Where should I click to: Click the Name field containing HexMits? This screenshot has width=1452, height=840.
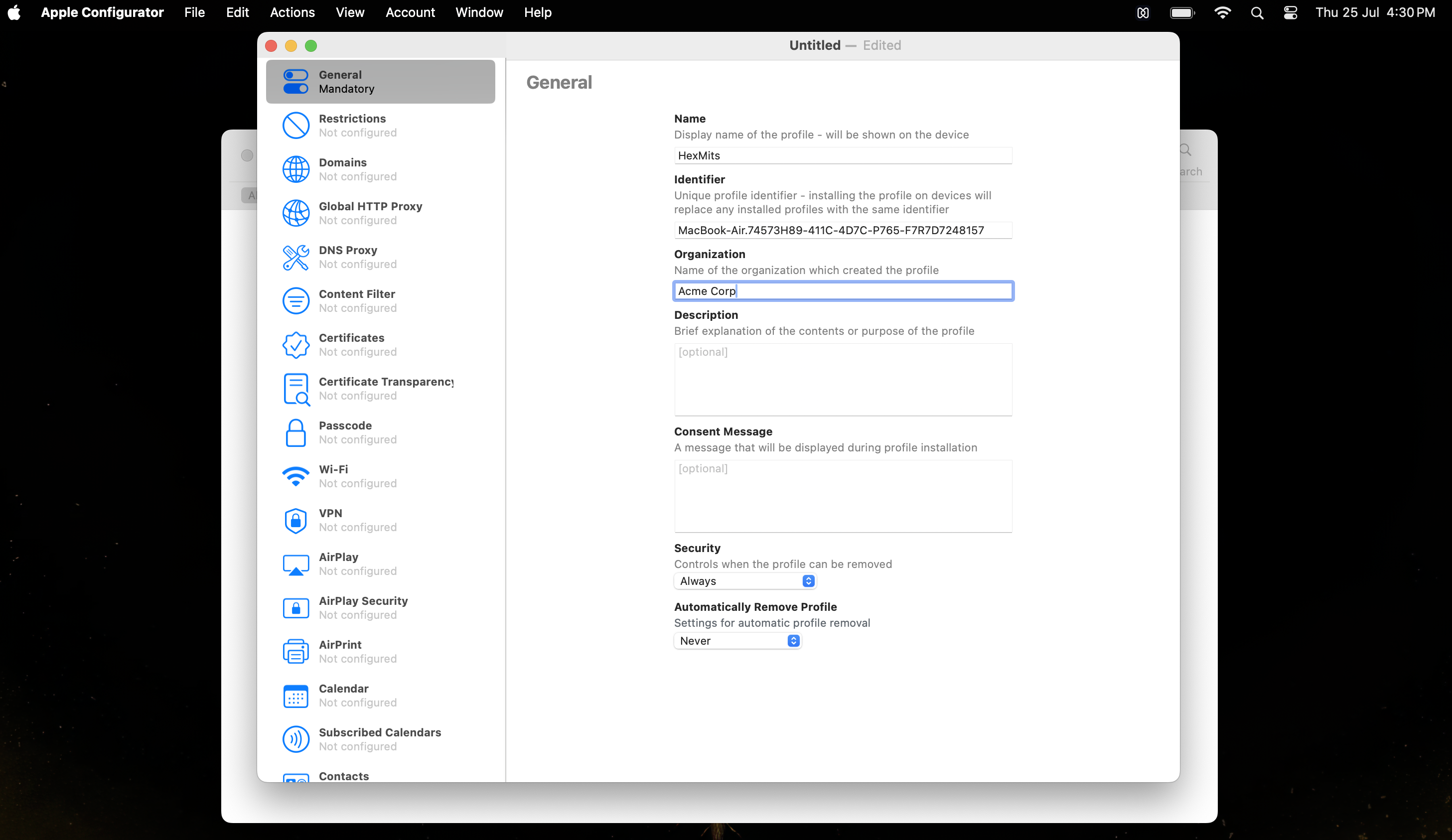tap(843, 155)
